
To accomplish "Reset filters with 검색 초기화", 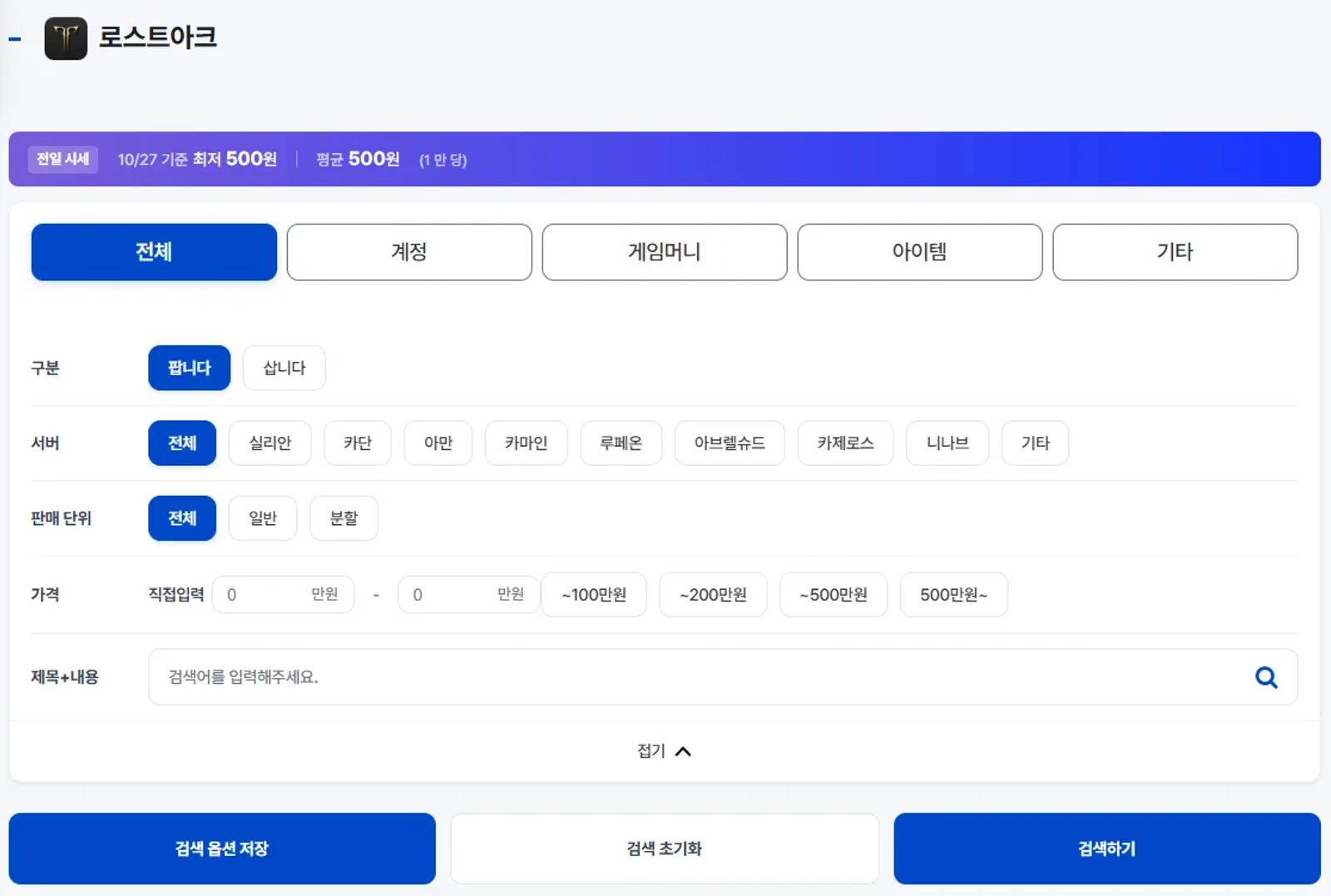I will click(x=665, y=849).
